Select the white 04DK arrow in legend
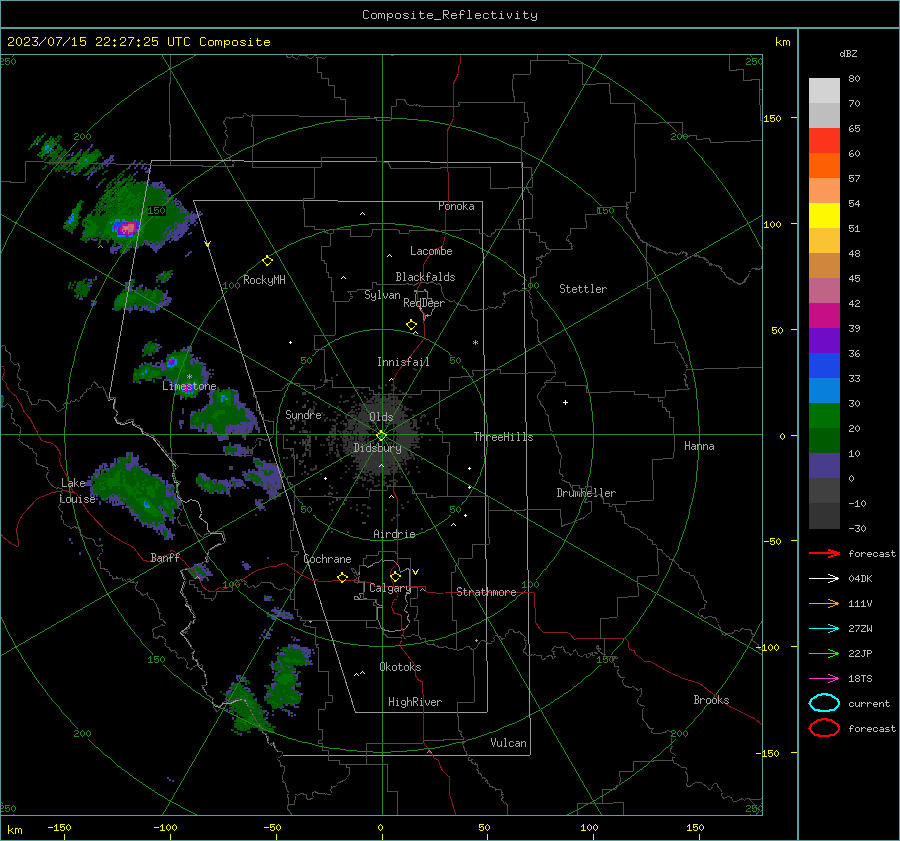The width and height of the screenshot is (900, 841). coord(824,578)
